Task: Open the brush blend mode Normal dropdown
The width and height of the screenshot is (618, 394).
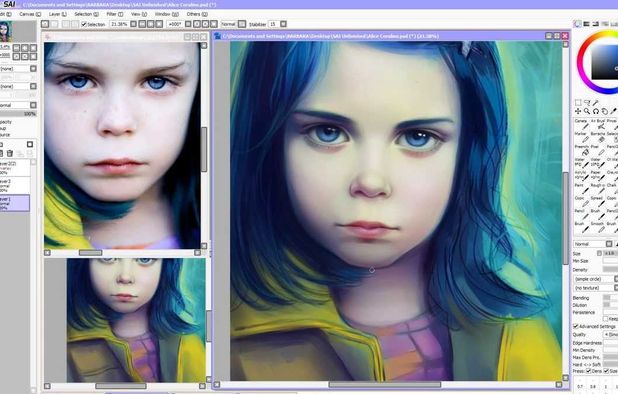Action: (593, 244)
